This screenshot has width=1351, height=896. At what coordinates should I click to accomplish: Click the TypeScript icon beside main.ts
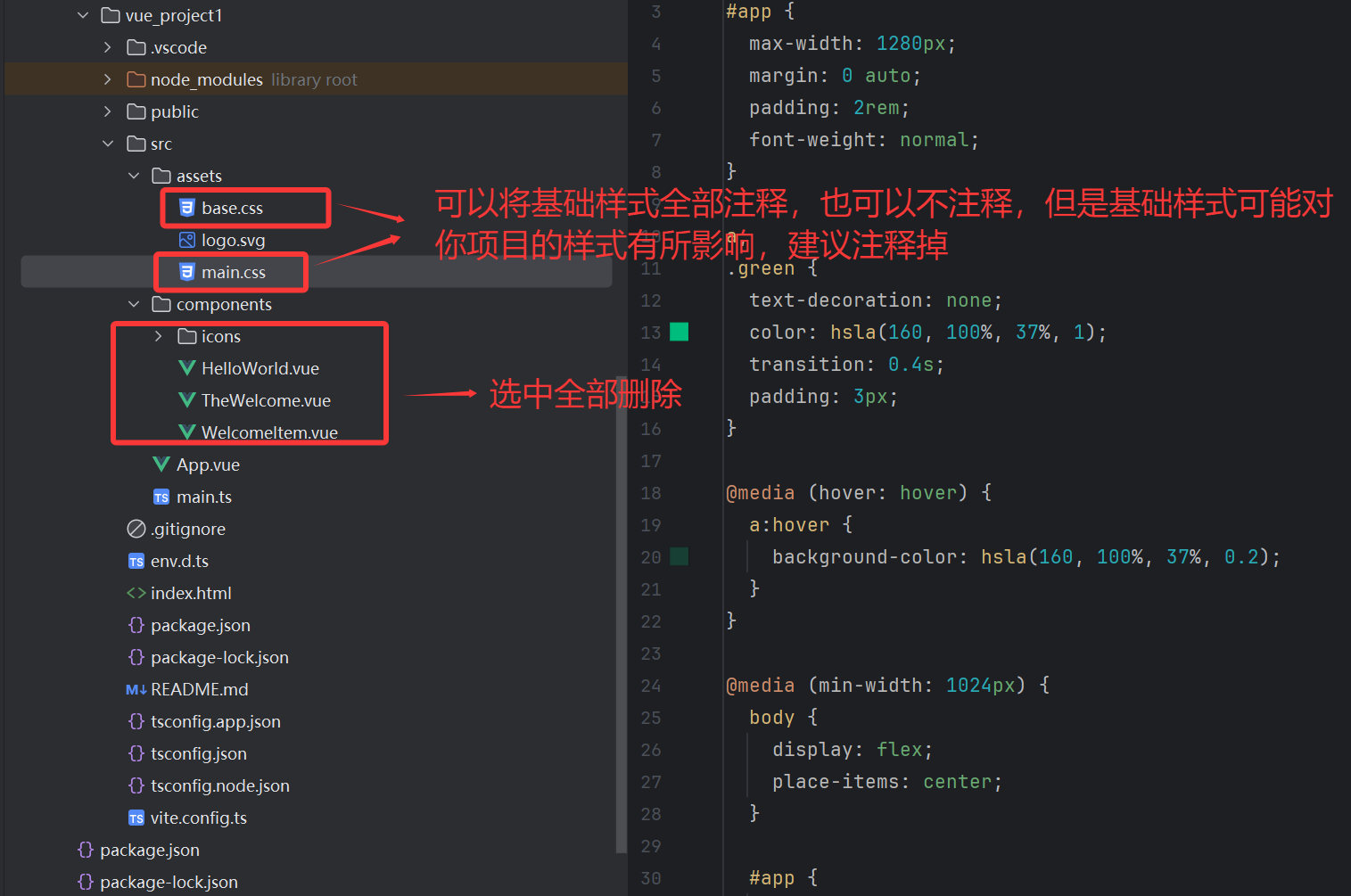(x=161, y=497)
